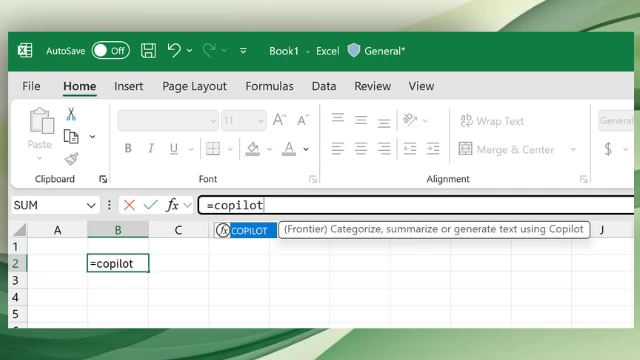Open the Borders dropdown arrow
Viewport: 640px width, 360px height.
(x=230, y=149)
